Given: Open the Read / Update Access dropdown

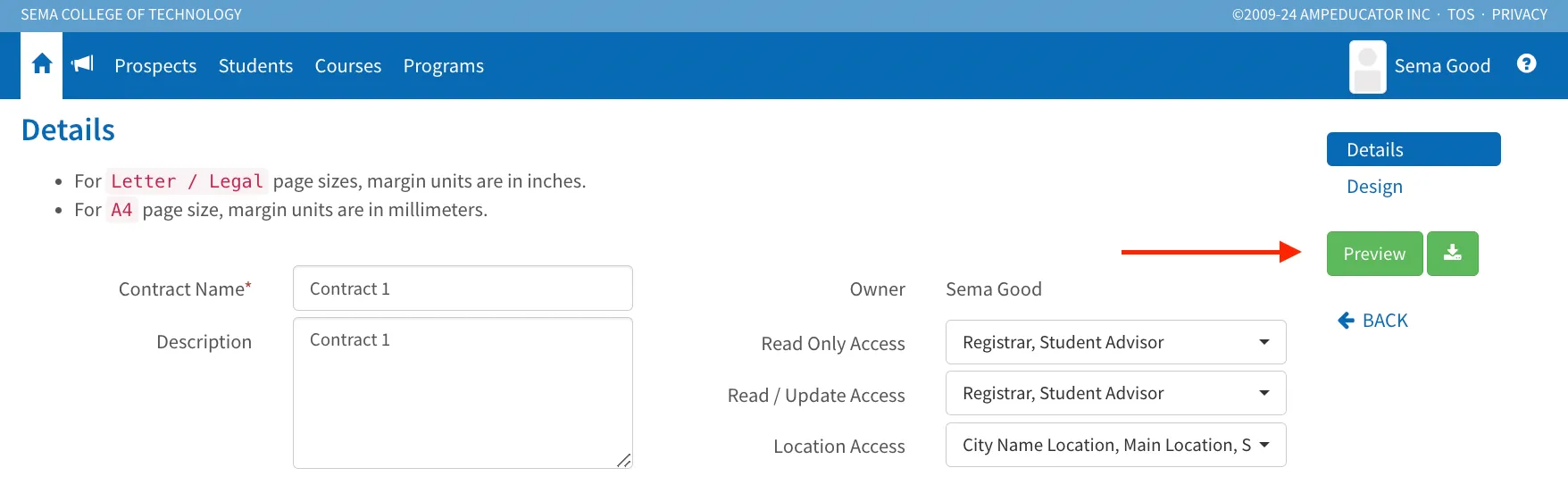Looking at the screenshot, I should 1115,393.
